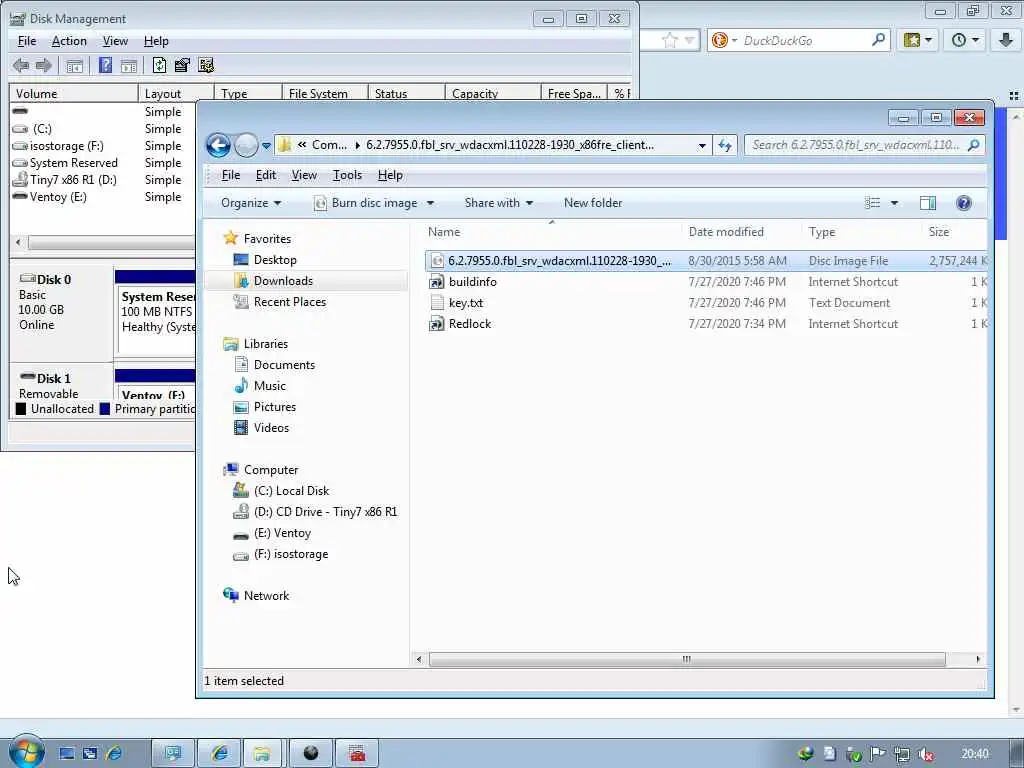Click Disk Management help icon

click(x=105, y=65)
